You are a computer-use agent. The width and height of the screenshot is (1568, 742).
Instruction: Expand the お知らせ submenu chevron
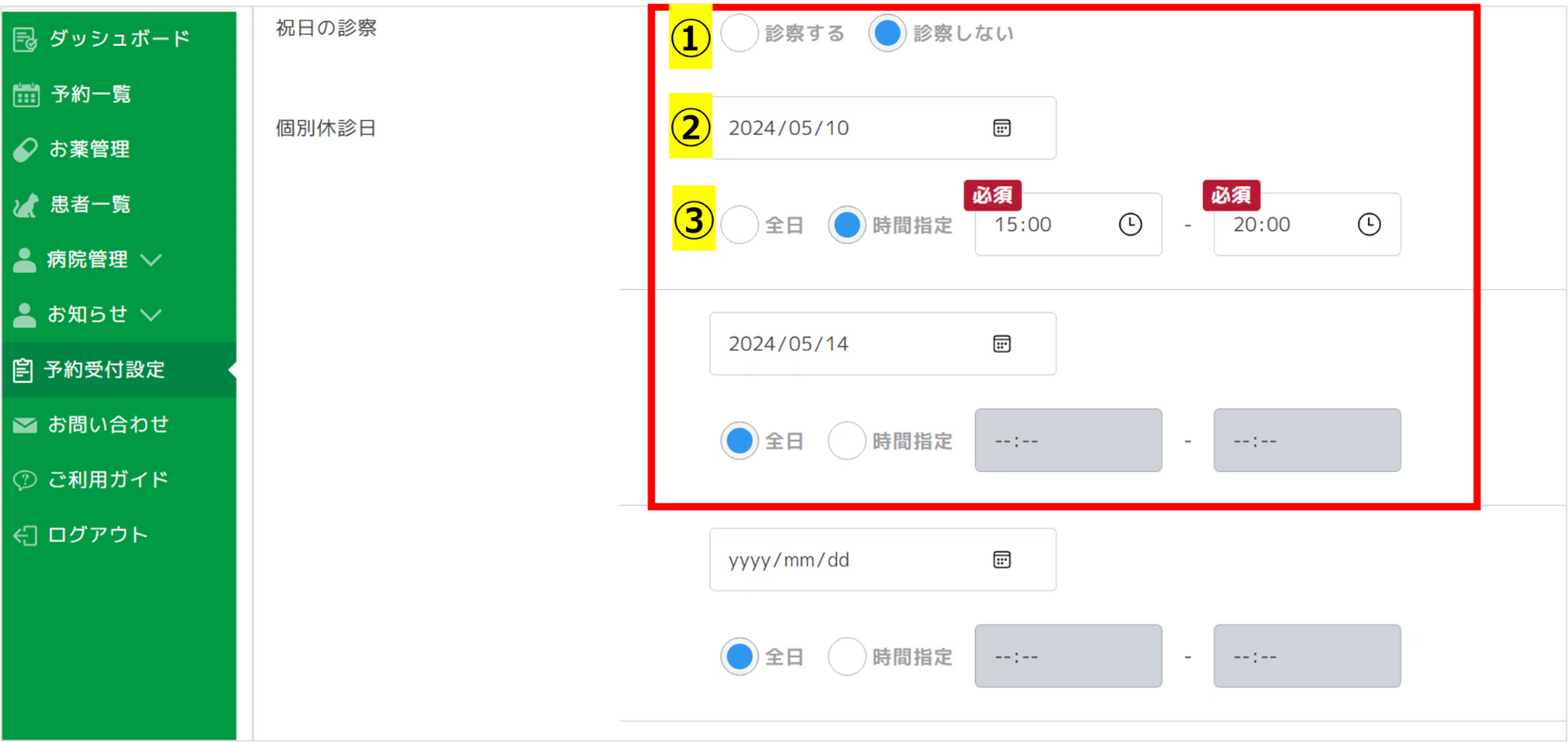pyautogui.click(x=151, y=314)
